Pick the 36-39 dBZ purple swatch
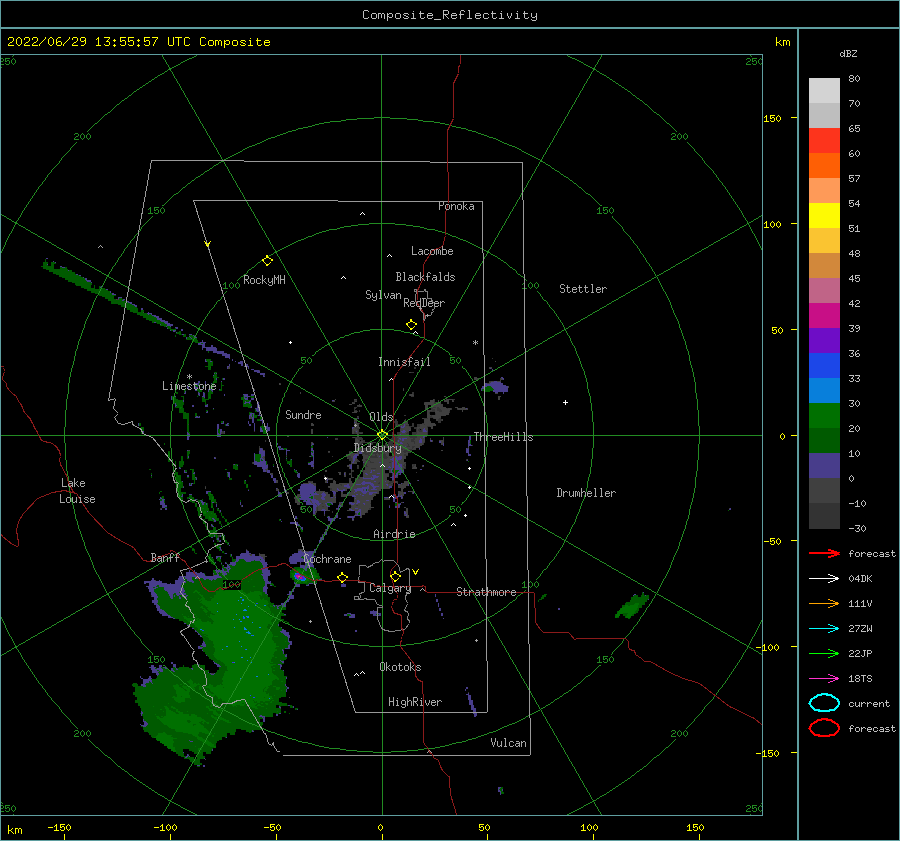 [x=824, y=340]
